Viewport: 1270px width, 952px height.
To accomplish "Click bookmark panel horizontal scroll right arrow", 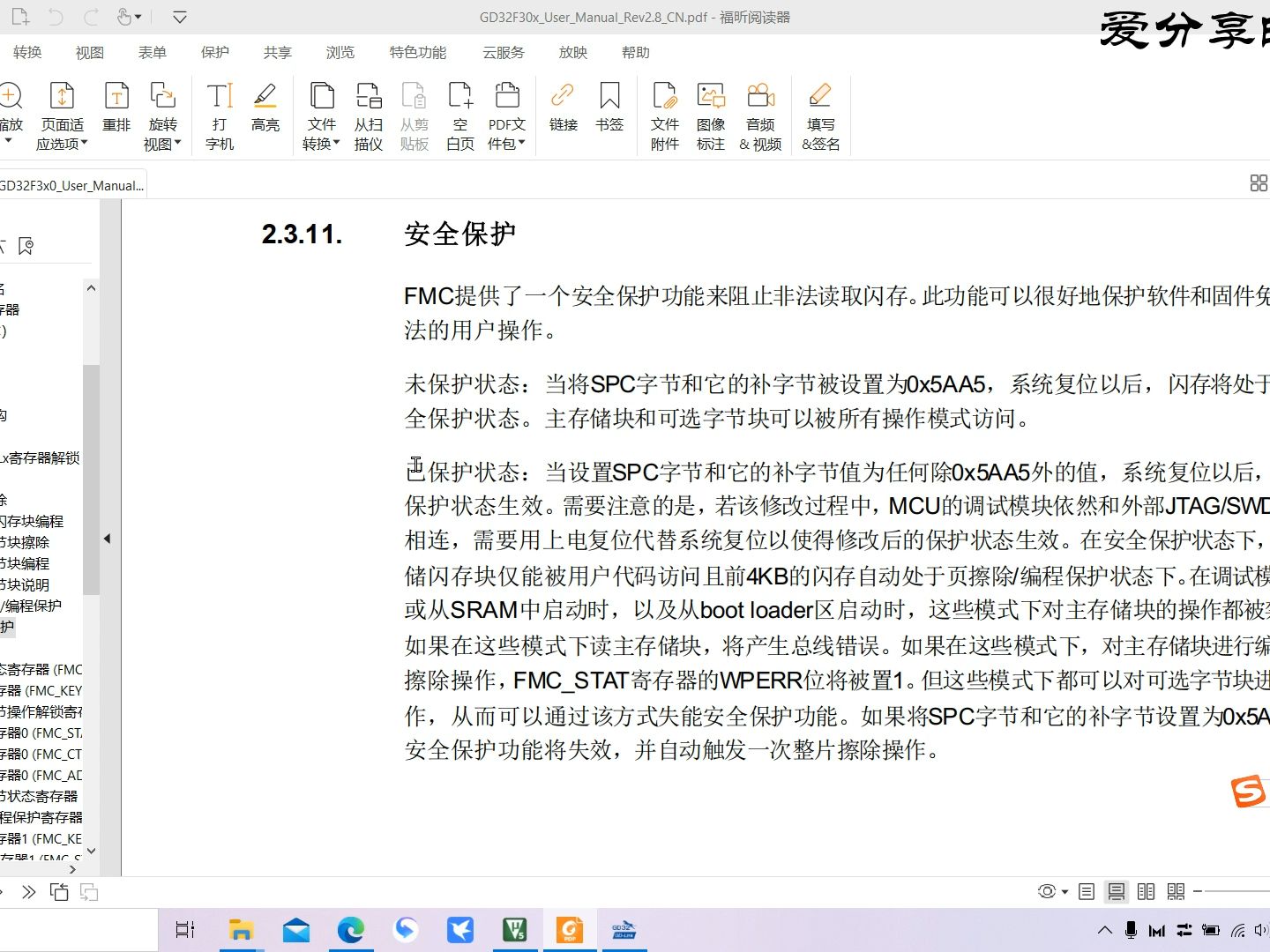I will pyautogui.click(x=72, y=869).
